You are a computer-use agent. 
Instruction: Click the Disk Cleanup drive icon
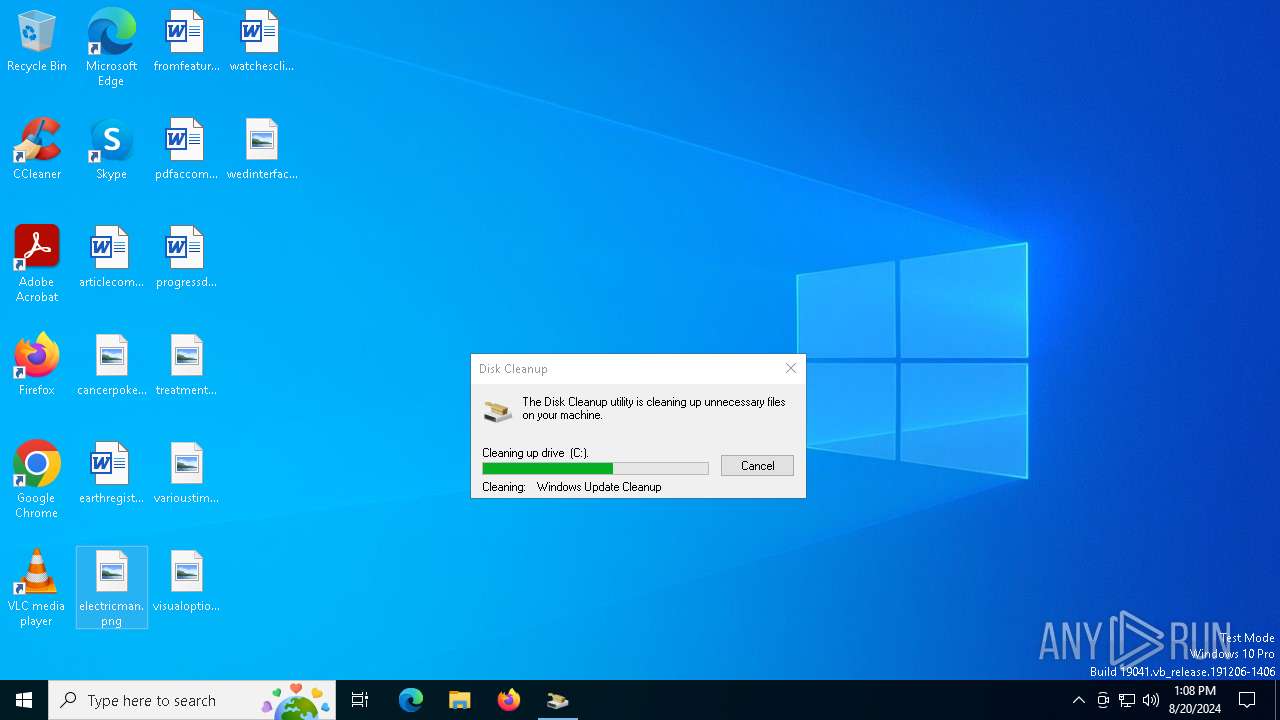pos(497,410)
